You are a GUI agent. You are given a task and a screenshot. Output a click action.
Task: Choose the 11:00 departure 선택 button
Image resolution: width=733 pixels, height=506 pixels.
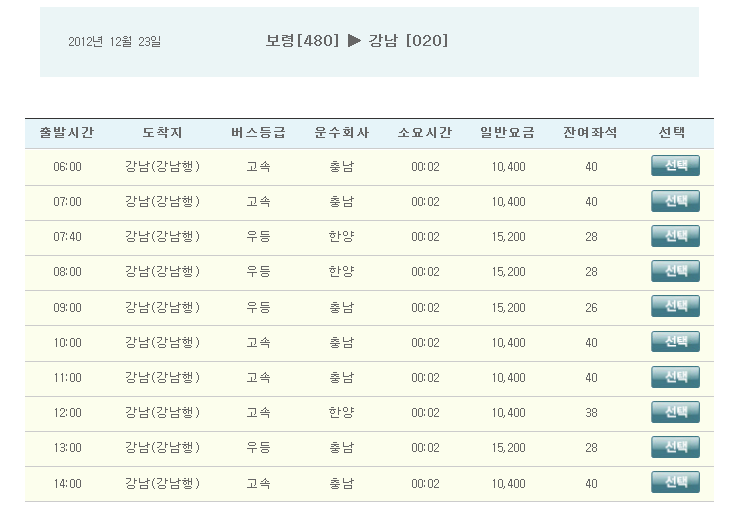pyautogui.click(x=675, y=377)
